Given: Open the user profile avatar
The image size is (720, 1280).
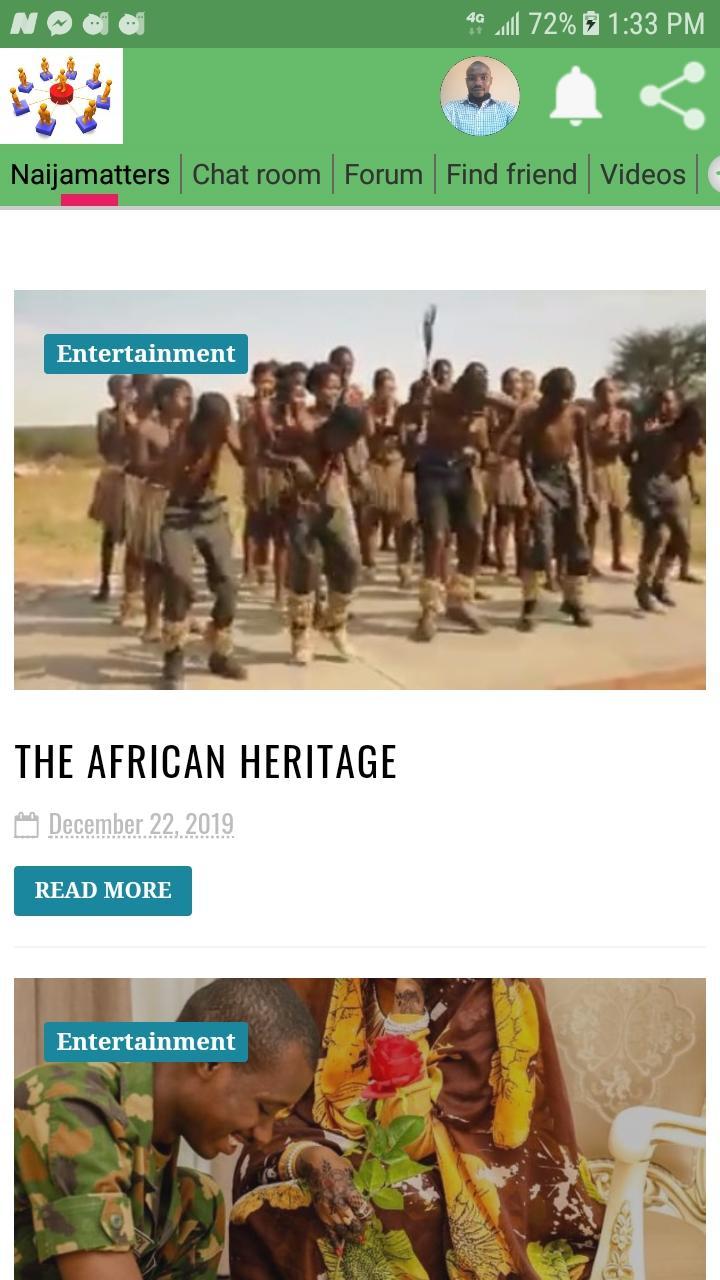Looking at the screenshot, I should [x=480, y=96].
